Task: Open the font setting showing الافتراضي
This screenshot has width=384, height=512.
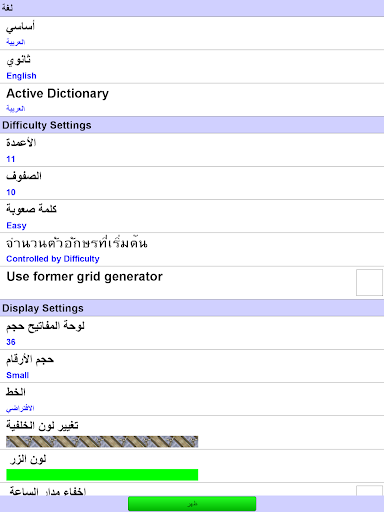Action: pyautogui.click(x=192, y=399)
